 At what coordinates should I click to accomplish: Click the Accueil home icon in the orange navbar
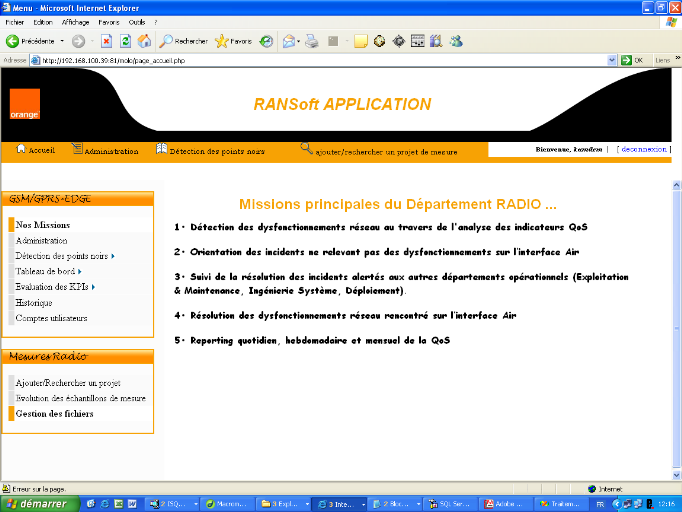[x=20, y=150]
